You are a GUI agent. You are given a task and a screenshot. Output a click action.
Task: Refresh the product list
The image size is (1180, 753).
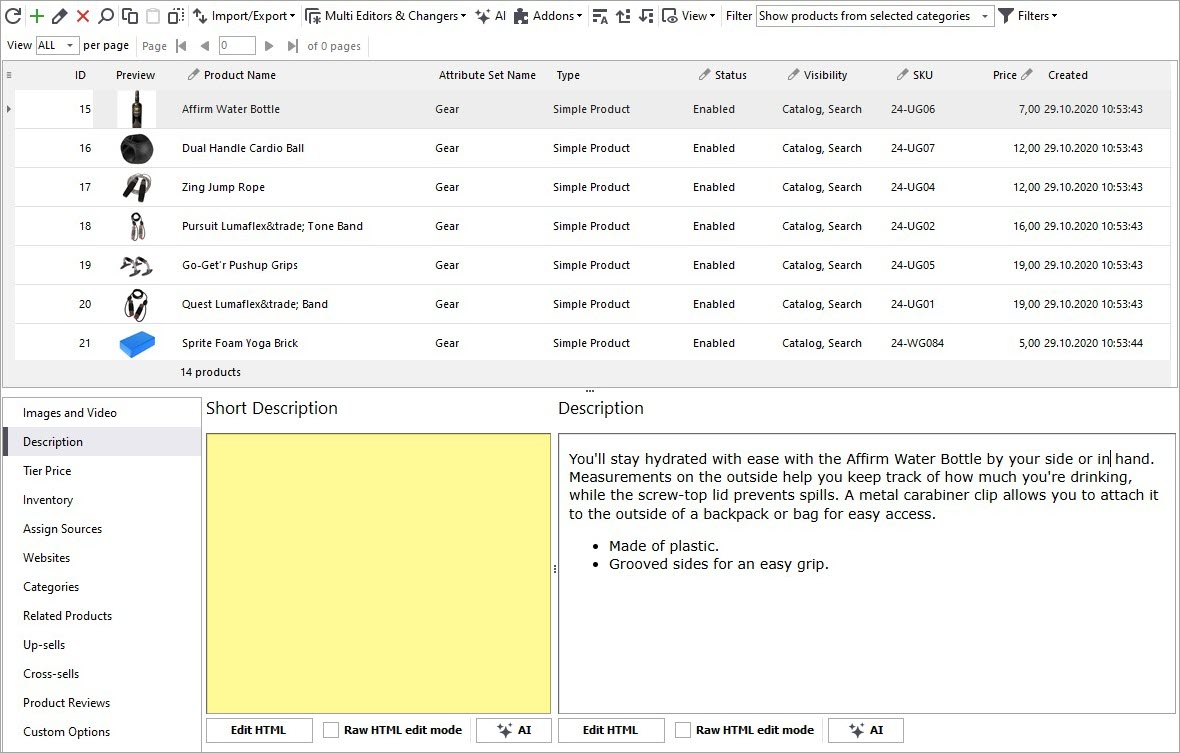coord(11,15)
